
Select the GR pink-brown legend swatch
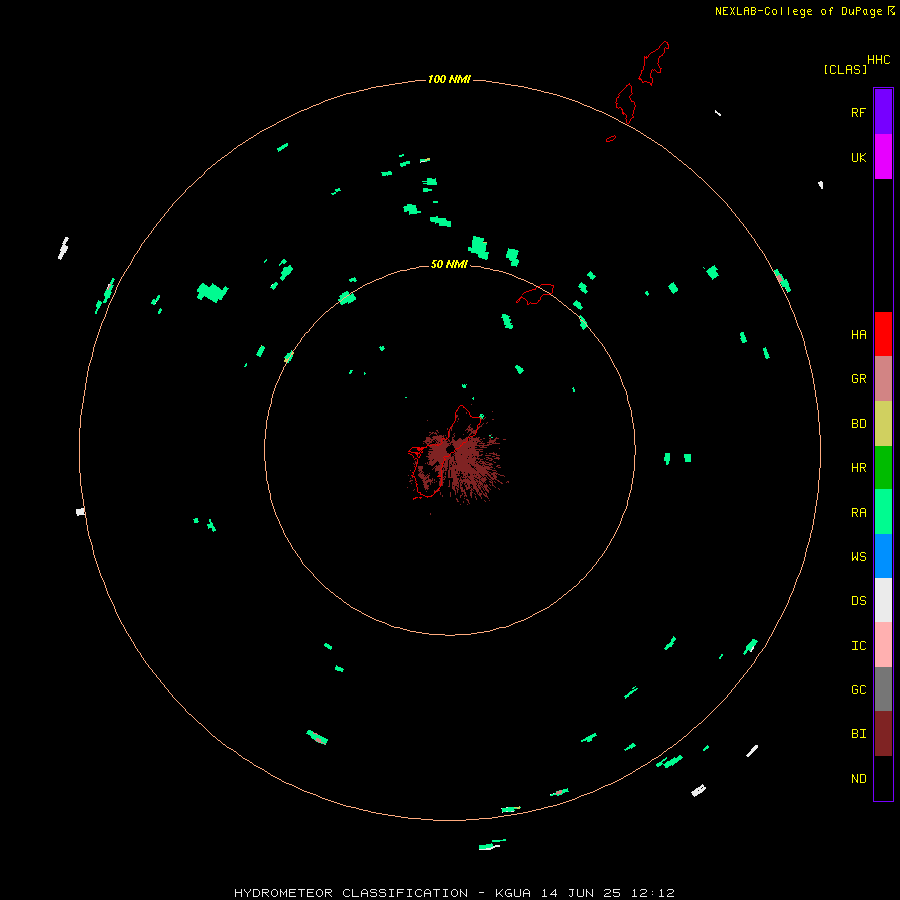click(x=883, y=379)
